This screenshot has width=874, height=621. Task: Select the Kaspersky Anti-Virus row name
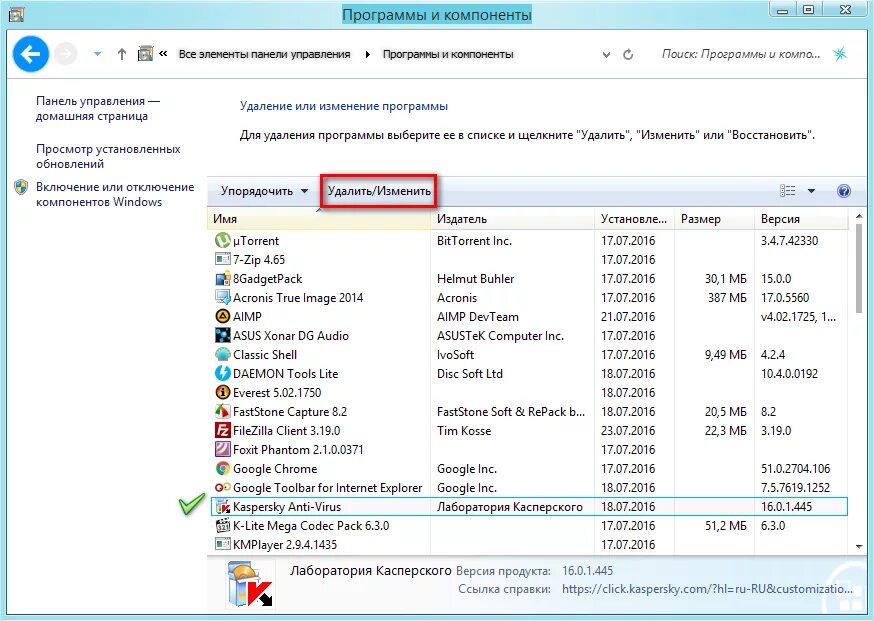(287, 507)
